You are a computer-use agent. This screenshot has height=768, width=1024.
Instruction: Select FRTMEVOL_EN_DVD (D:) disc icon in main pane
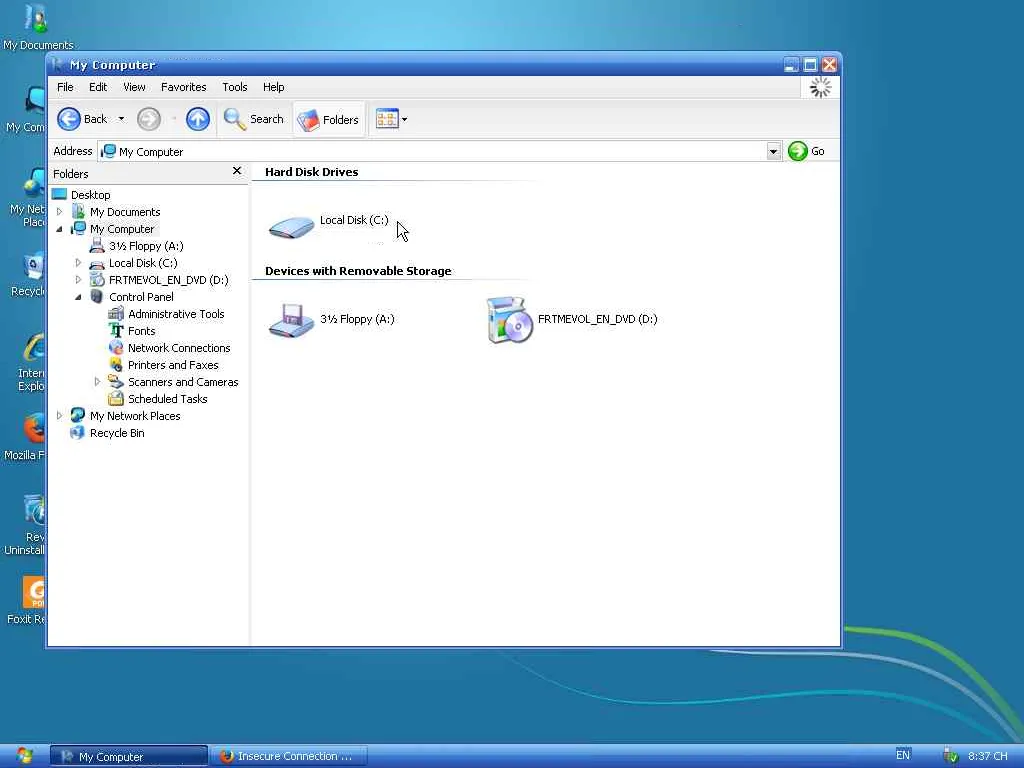510,319
